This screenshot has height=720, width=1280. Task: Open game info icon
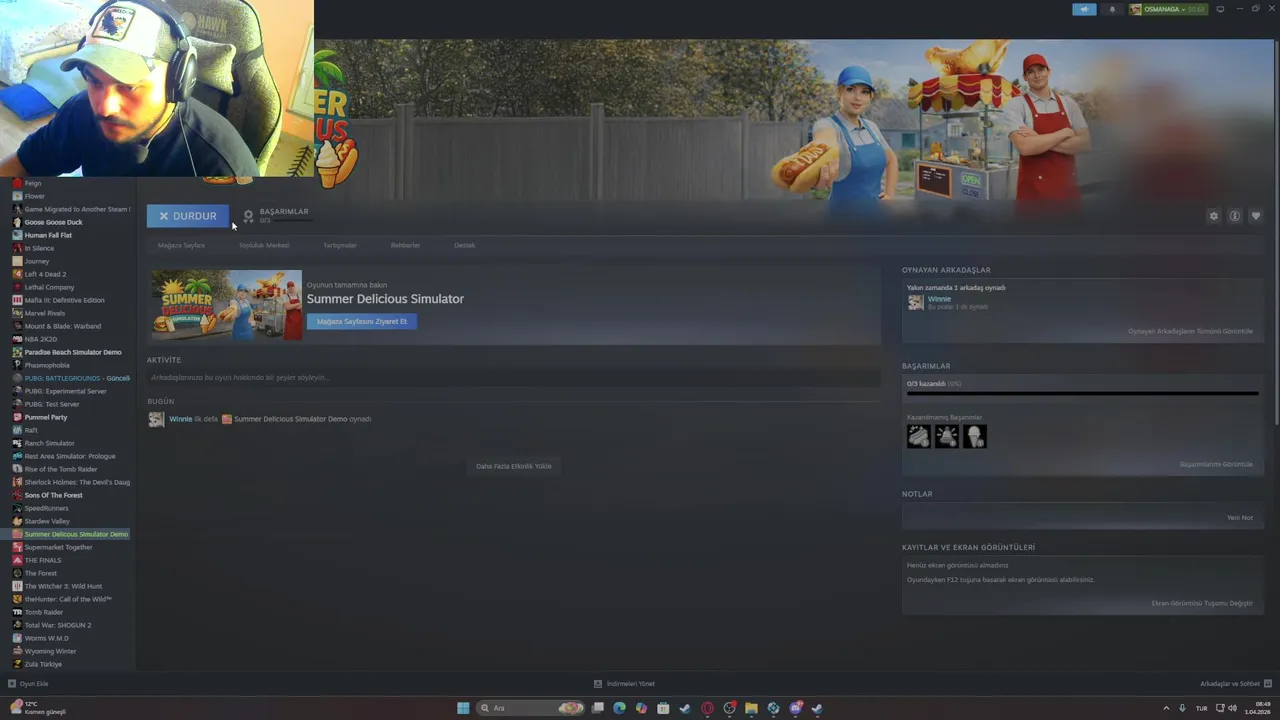(x=1235, y=216)
